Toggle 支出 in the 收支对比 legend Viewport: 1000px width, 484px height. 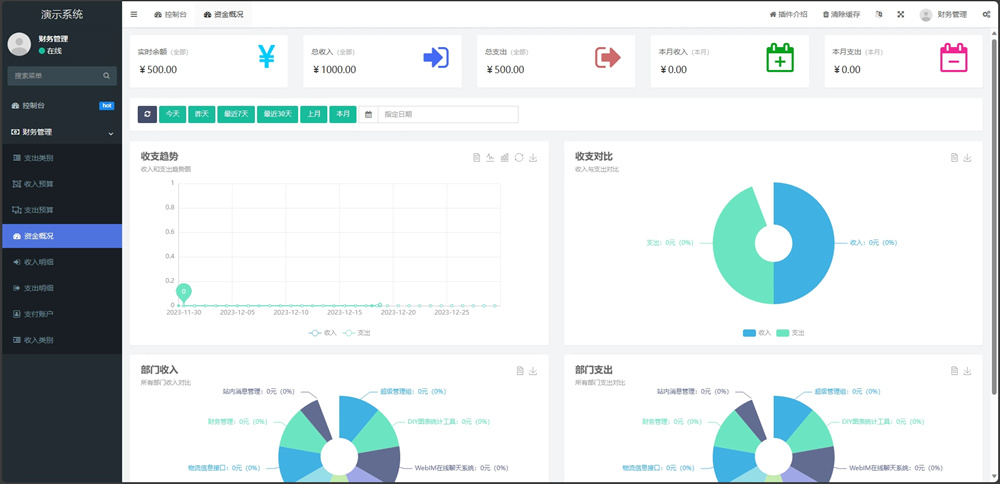pyautogui.click(x=791, y=333)
